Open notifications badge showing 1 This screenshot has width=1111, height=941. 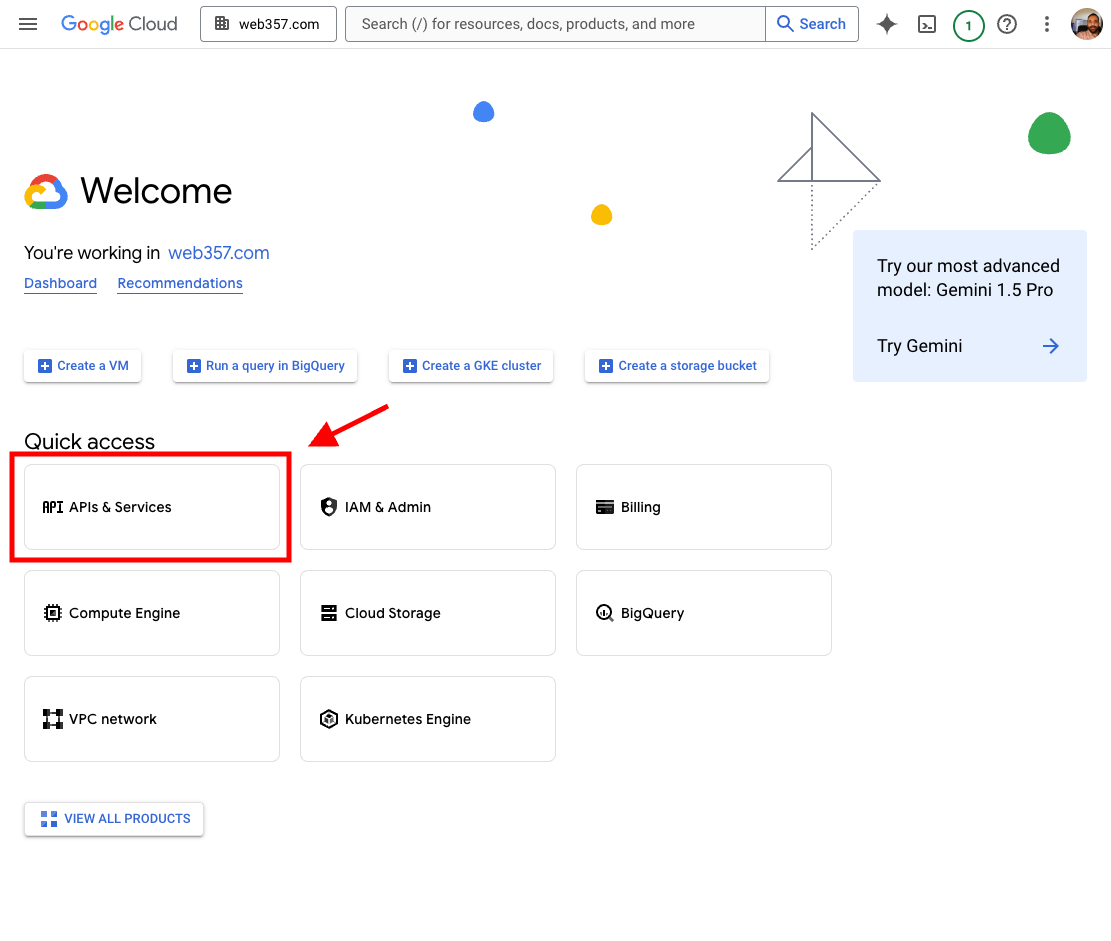click(969, 26)
